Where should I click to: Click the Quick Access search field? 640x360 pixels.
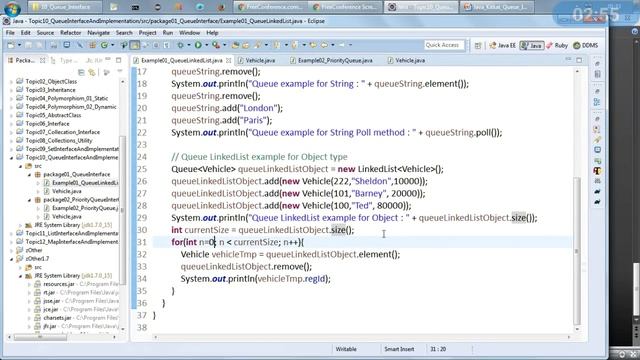coord(444,45)
